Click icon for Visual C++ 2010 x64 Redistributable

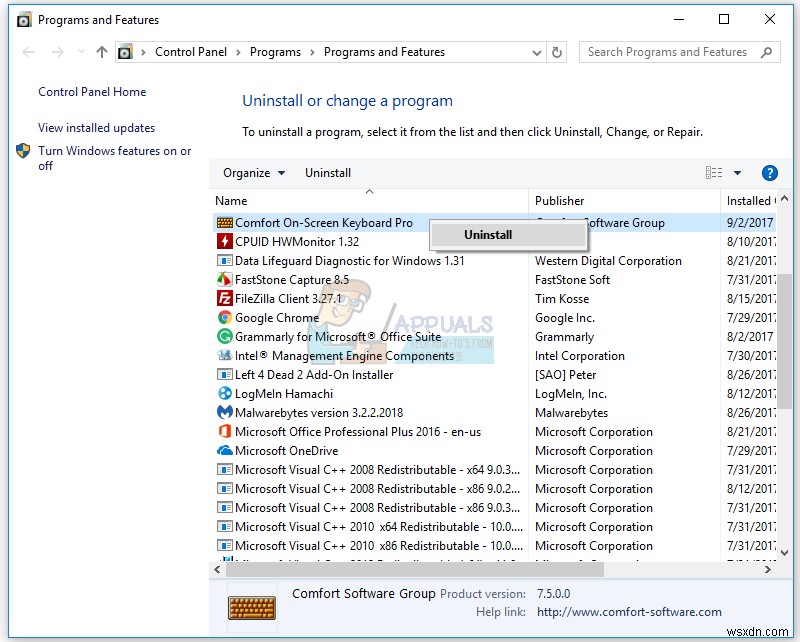(224, 526)
